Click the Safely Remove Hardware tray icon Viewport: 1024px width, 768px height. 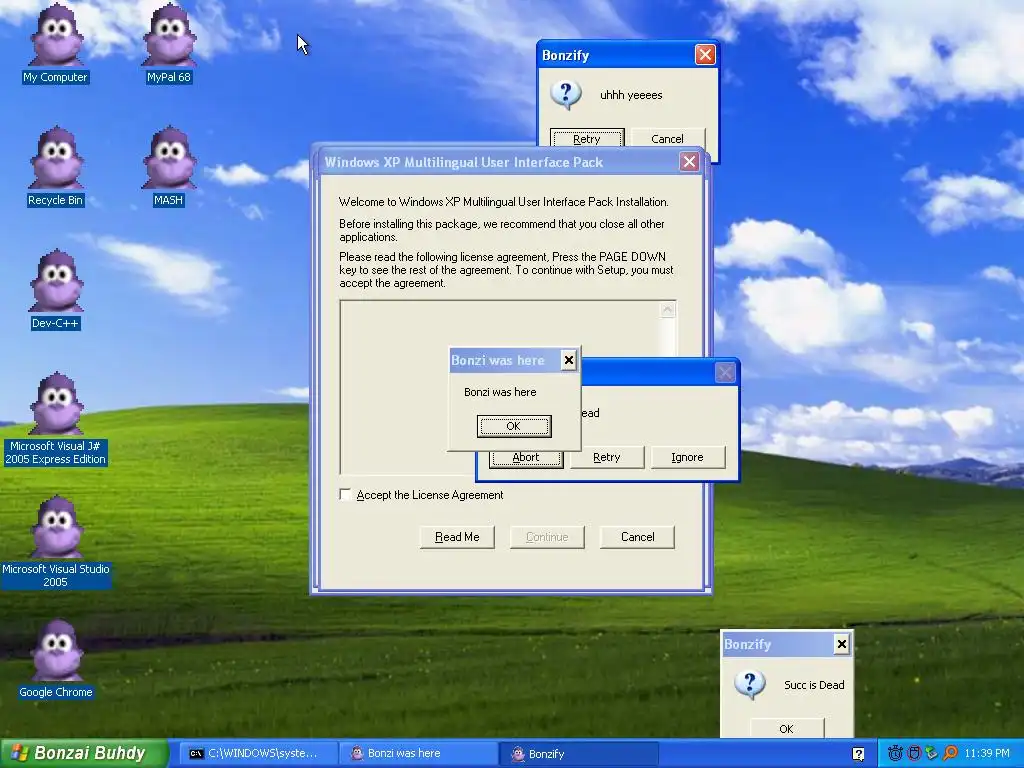[932, 753]
